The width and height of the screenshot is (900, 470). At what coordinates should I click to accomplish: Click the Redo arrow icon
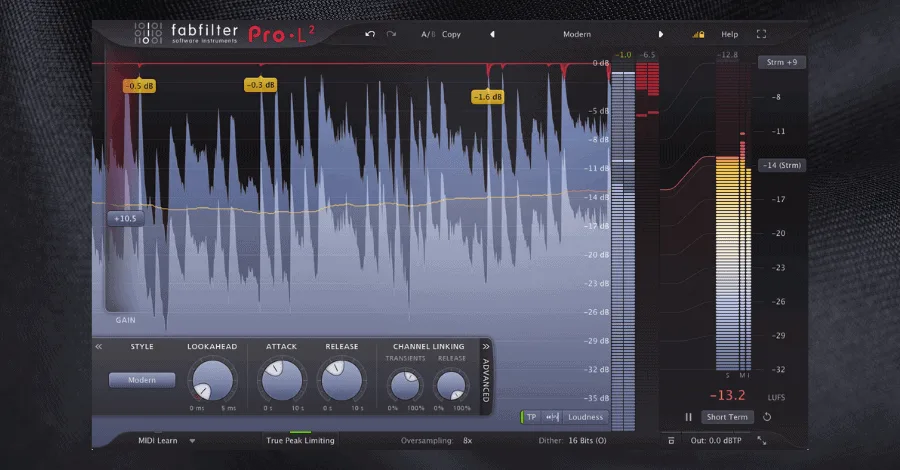tap(391, 34)
